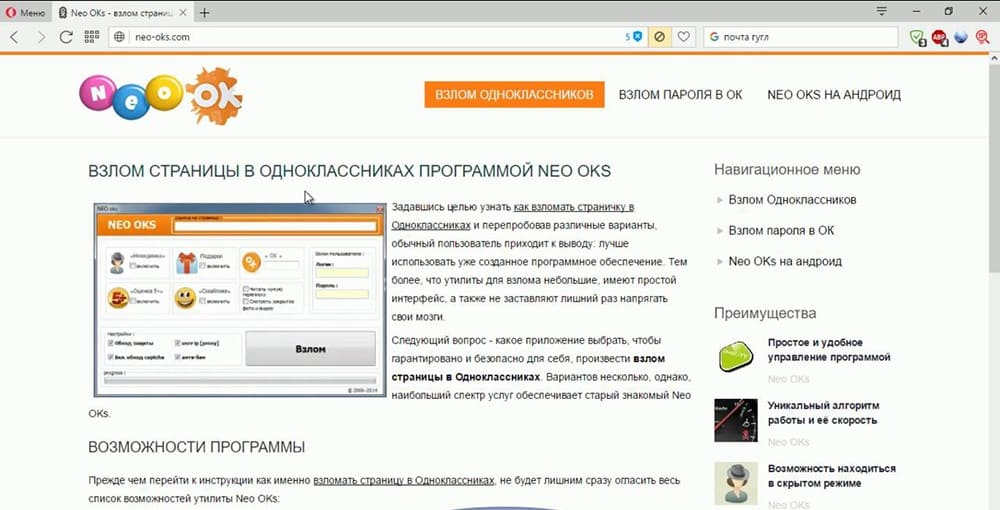This screenshot has width=1000, height=510.
Task: Open the Opera Меню dropdown
Action: (x=25, y=12)
